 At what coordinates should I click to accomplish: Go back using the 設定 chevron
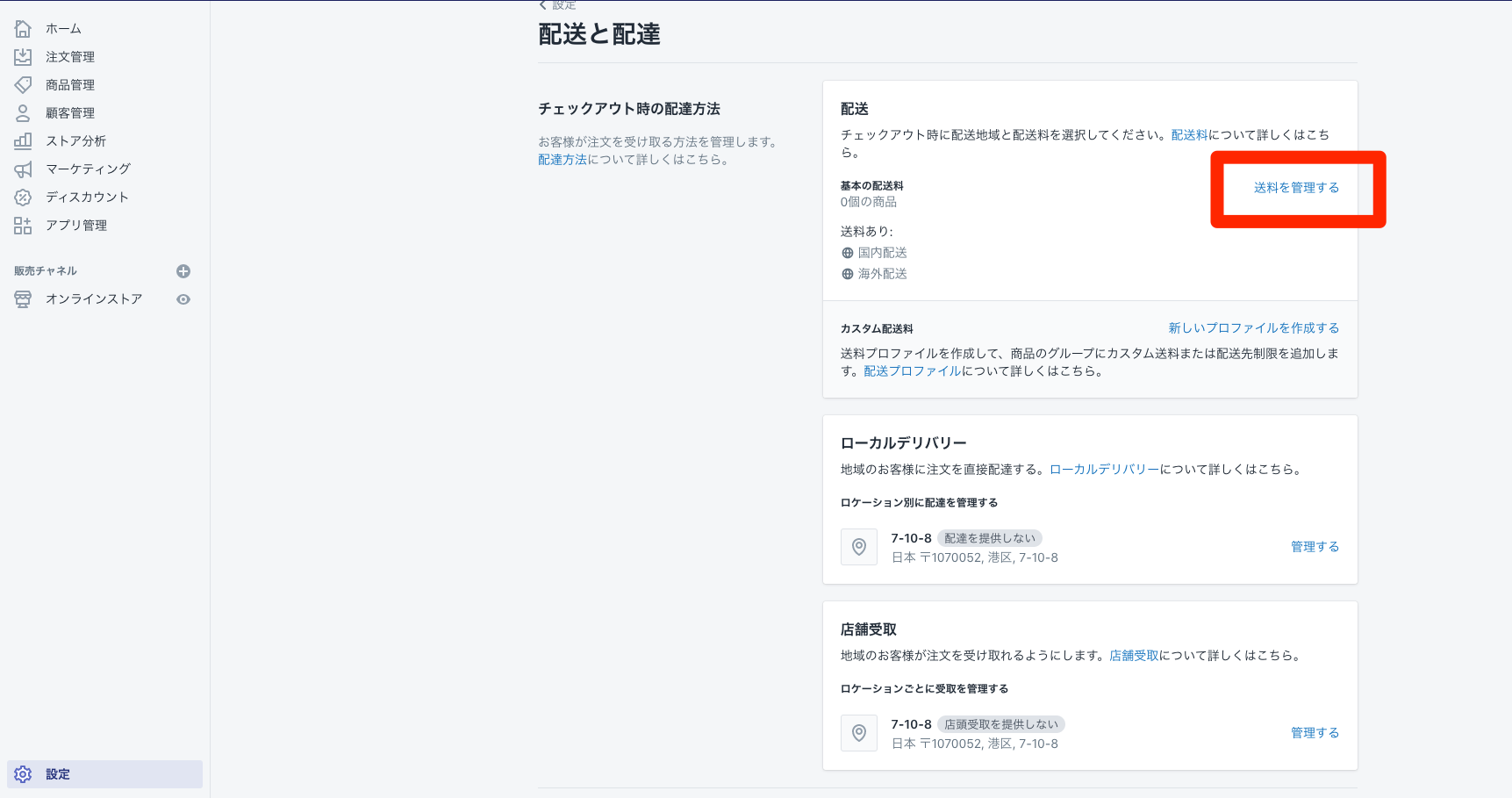point(543,5)
